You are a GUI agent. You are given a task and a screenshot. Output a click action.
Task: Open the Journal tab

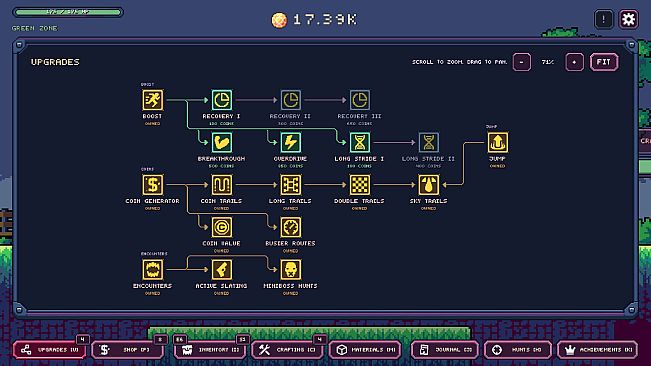(x=445, y=350)
